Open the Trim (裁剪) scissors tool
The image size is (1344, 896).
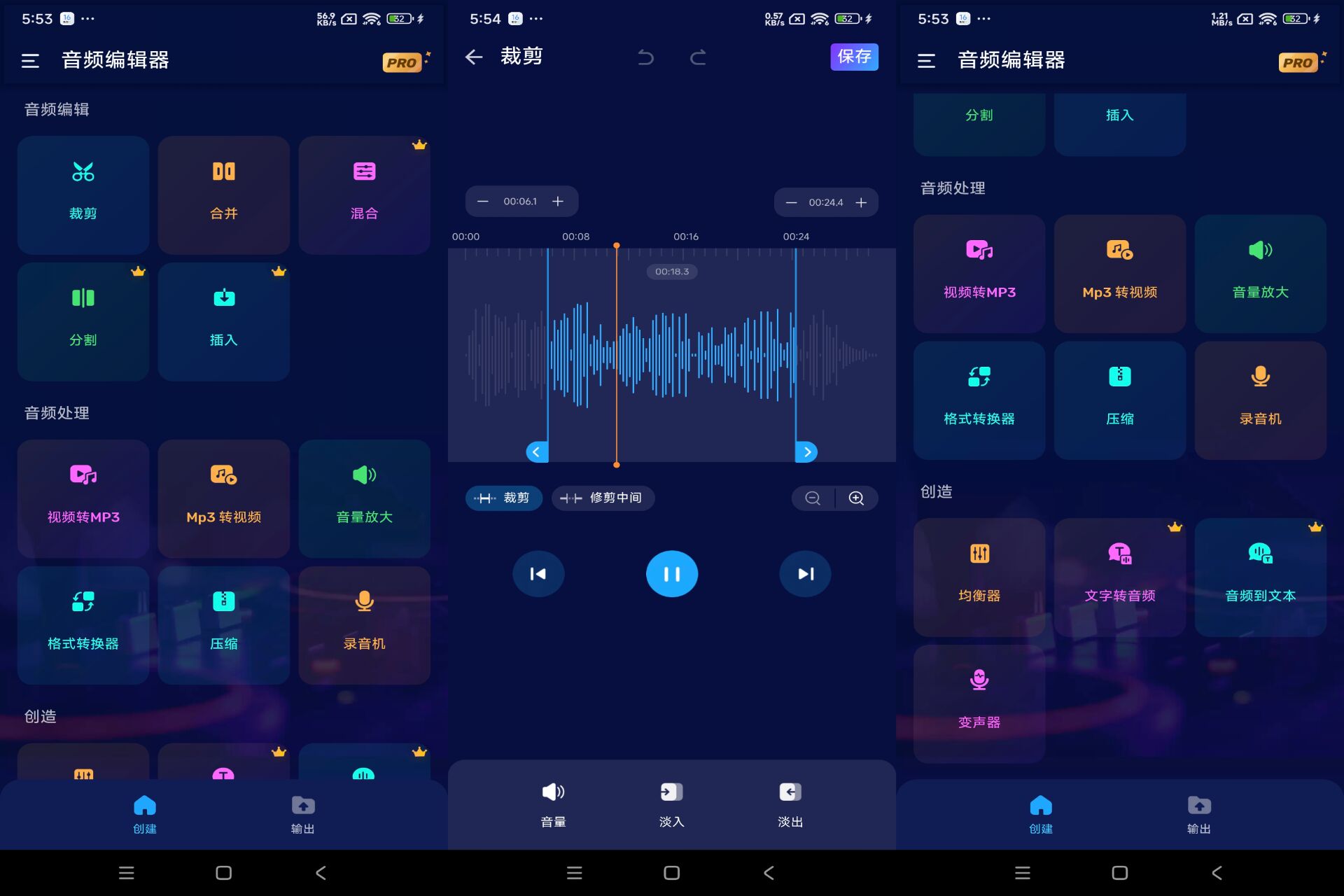coord(83,194)
